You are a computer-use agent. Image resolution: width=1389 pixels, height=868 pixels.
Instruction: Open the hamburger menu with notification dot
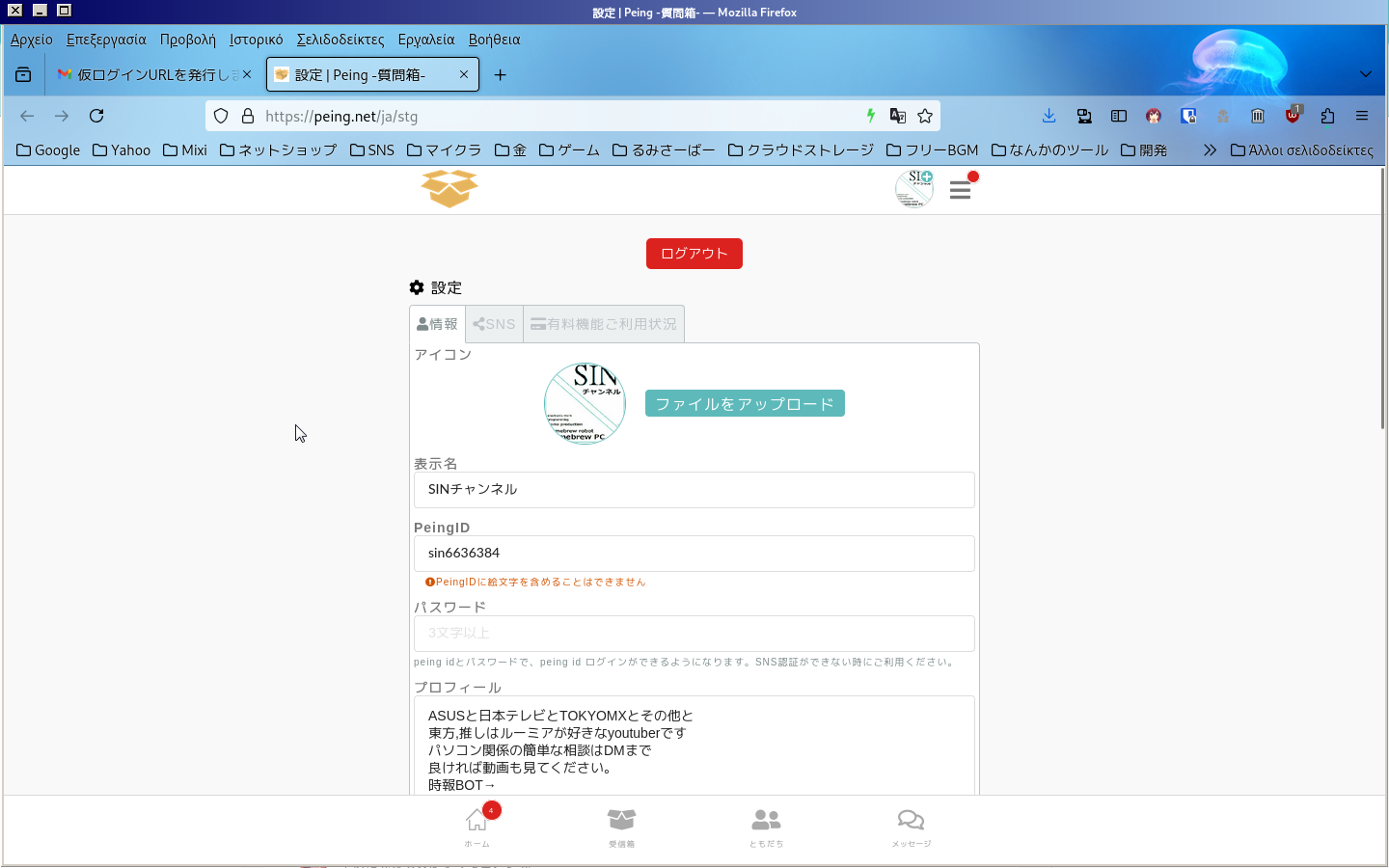[960, 189]
